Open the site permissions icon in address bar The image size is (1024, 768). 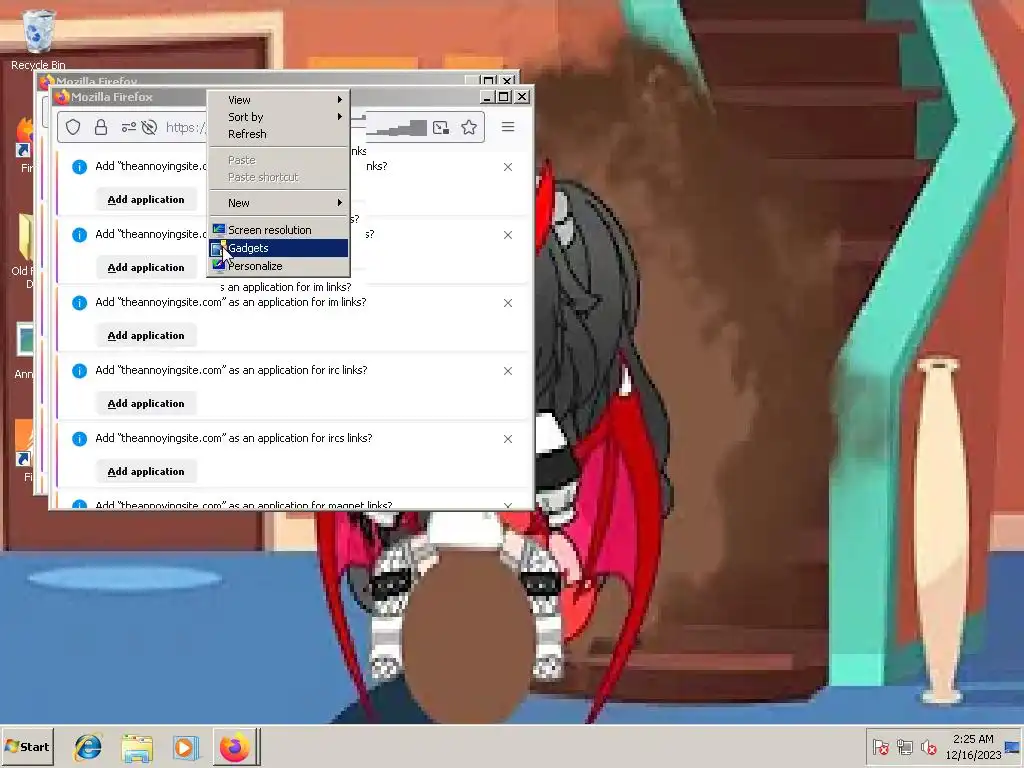129,127
